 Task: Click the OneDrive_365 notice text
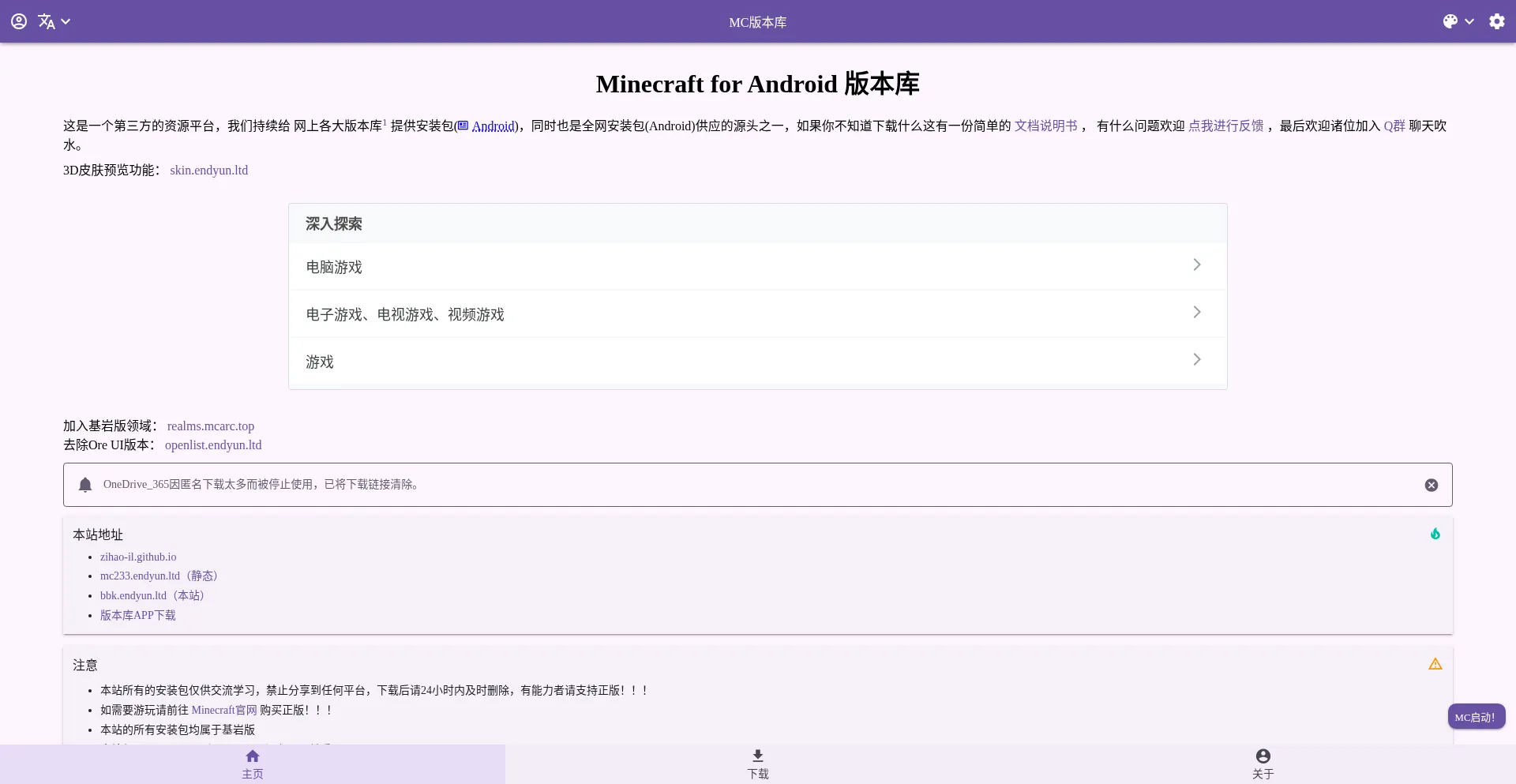tap(263, 484)
